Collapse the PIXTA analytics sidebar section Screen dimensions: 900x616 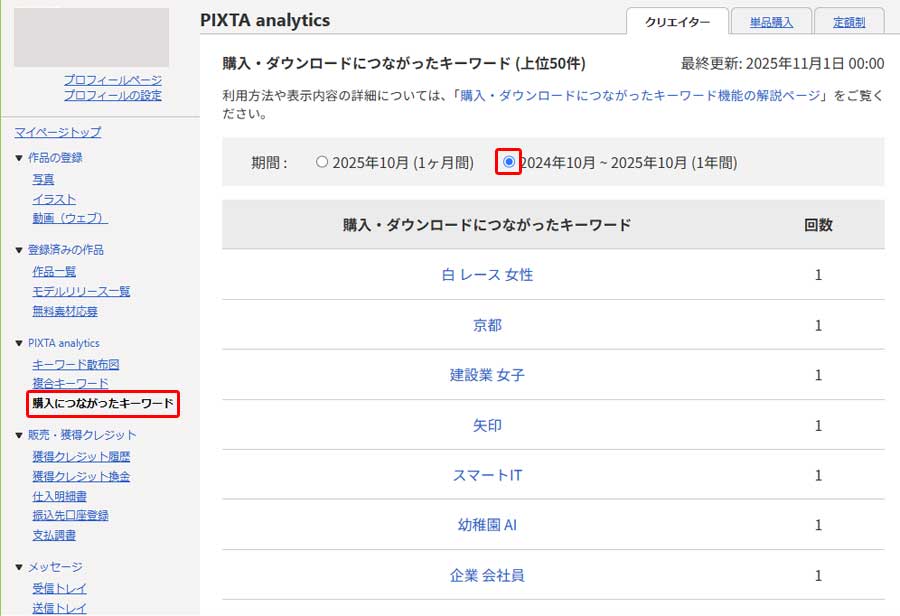(19, 343)
